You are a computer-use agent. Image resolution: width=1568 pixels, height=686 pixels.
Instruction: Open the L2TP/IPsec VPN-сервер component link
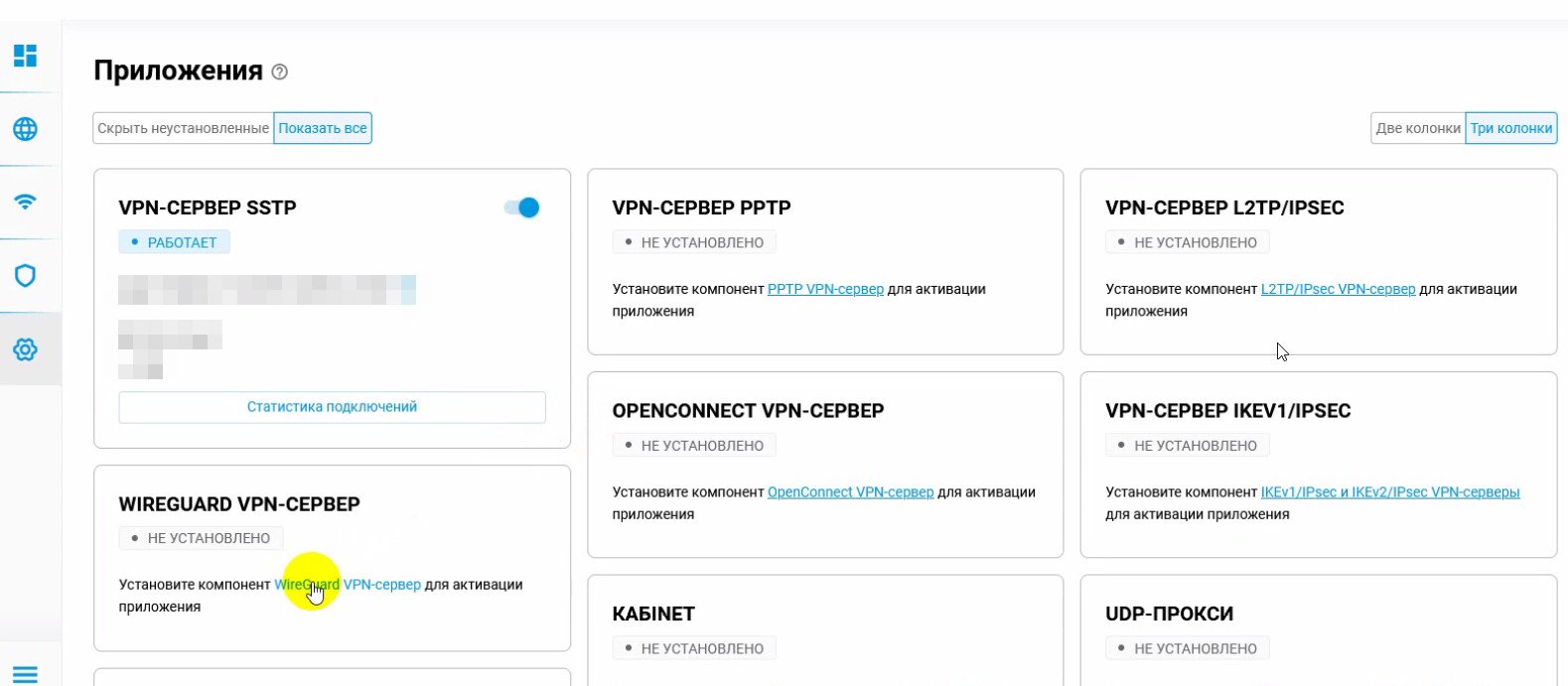(1338, 289)
